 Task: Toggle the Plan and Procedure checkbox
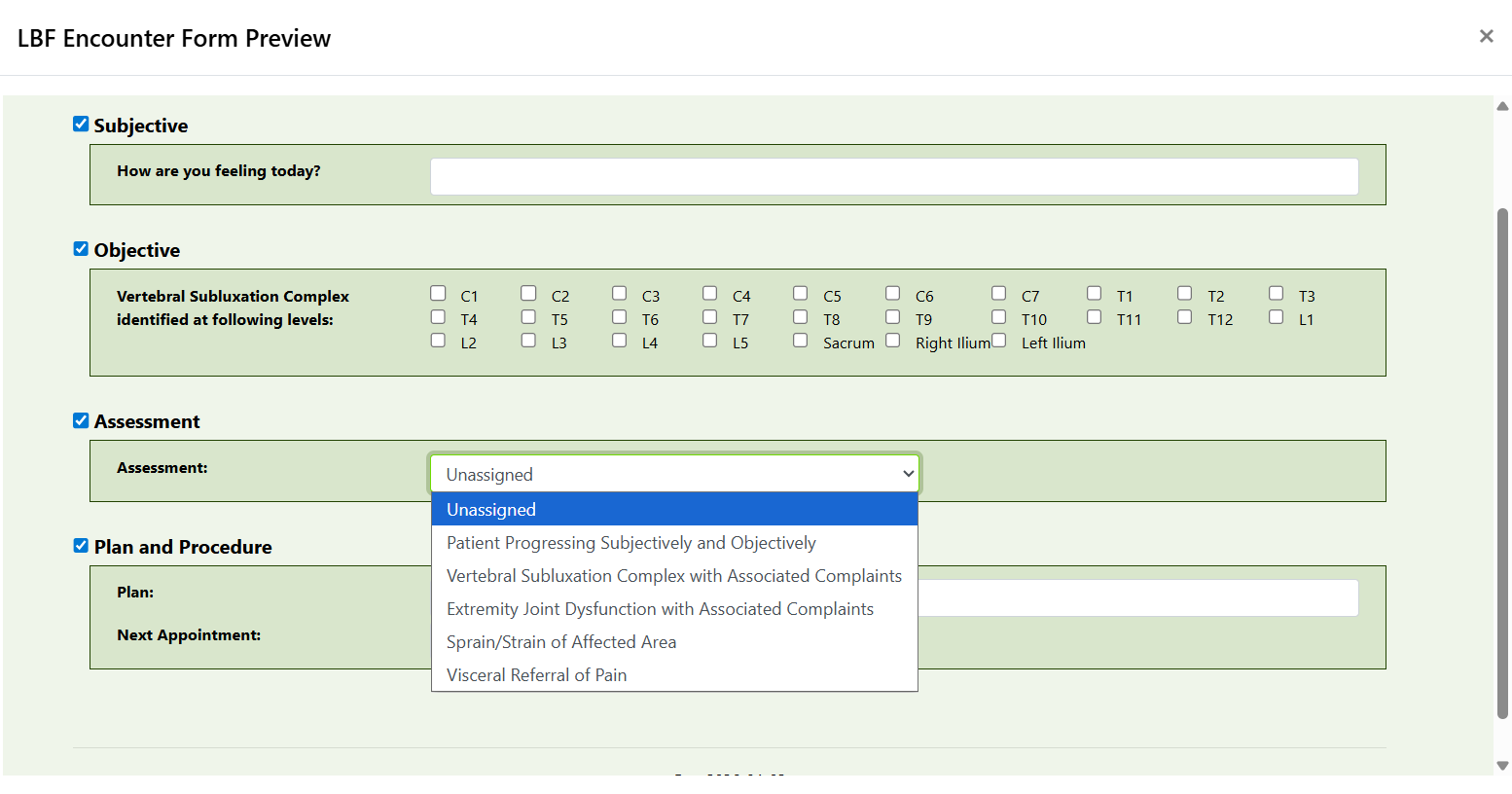[x=81, y=546]
